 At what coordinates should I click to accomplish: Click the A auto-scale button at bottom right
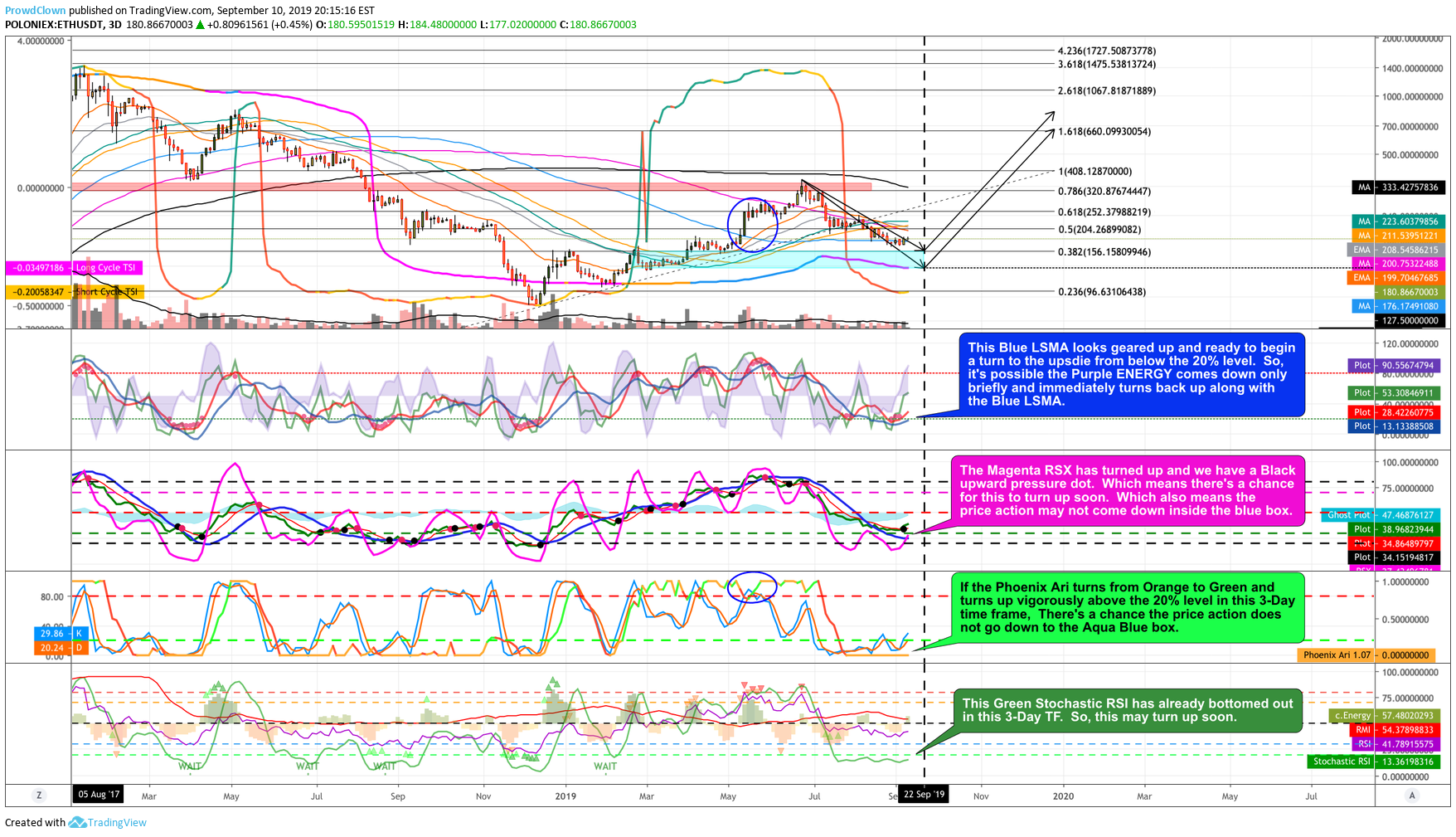(x=1412, y=796)
